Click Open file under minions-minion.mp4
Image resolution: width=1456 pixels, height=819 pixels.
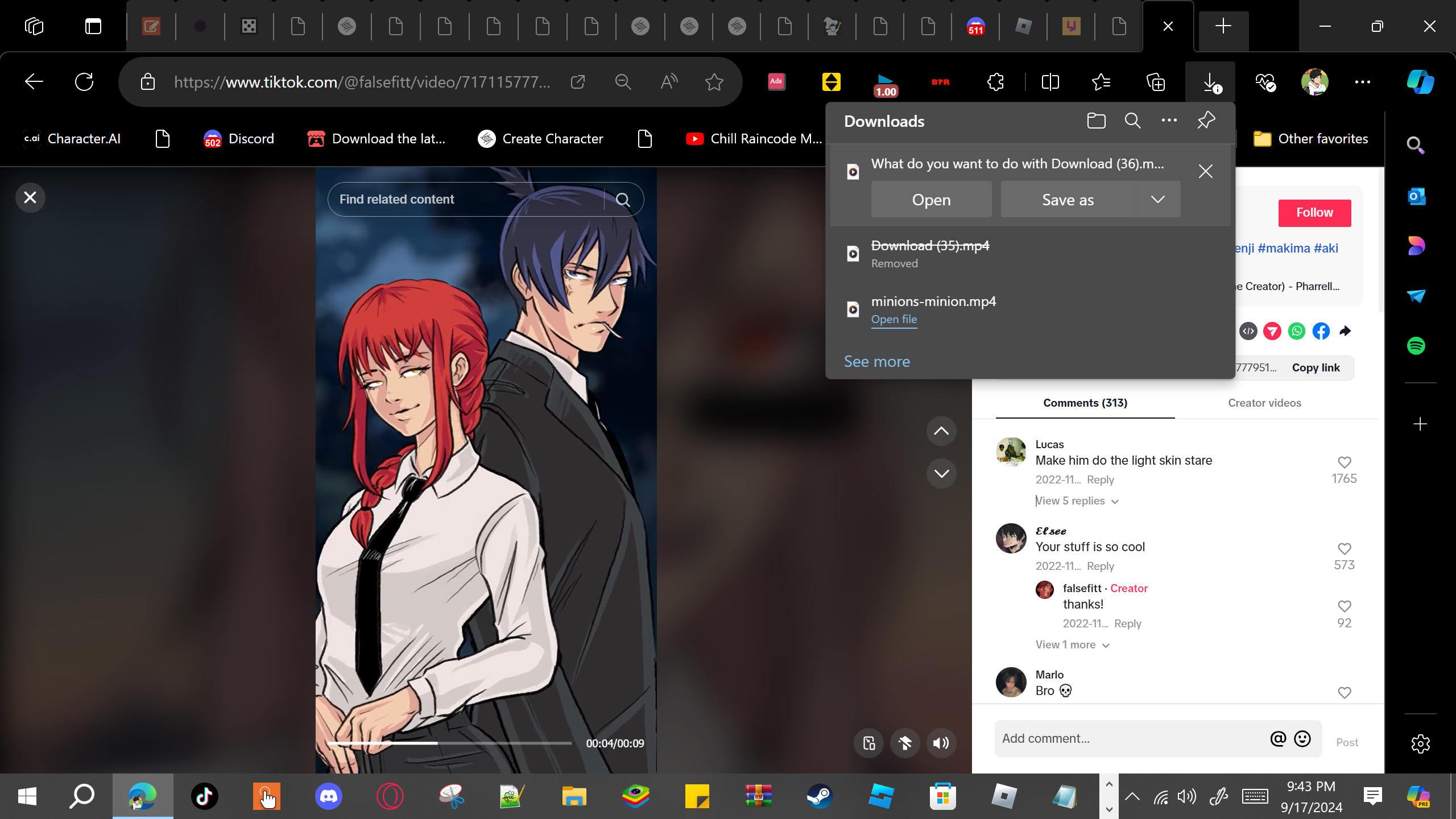pyautogui.click(x=894, y=320)
